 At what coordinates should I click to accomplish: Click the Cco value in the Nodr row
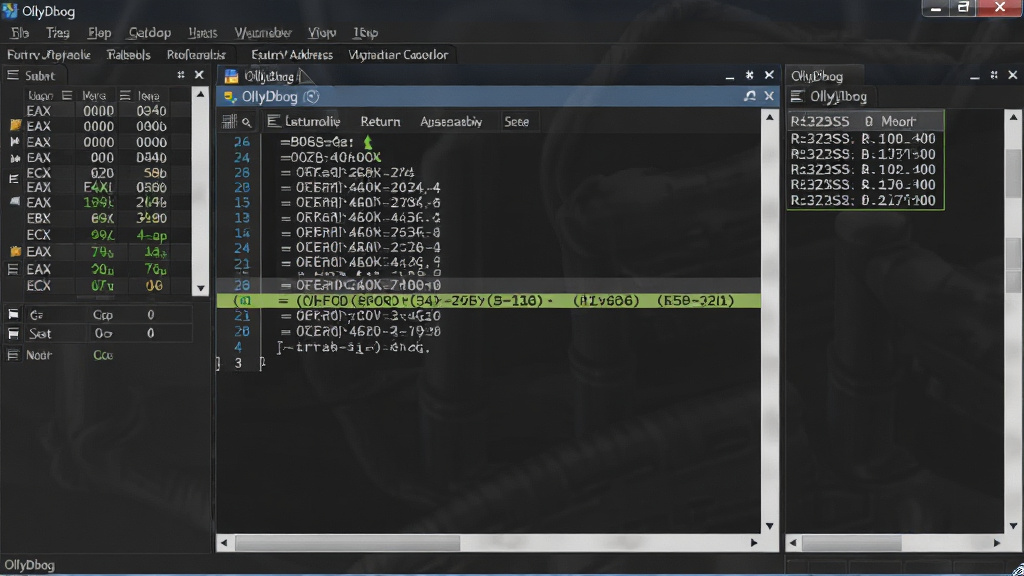pos(103,355)
